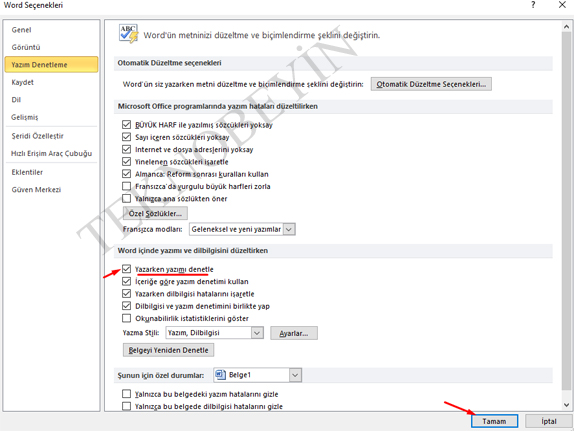Select Hızlı Erişim Araç Çubuğu category
The image size is (574, 431).
[51, 153]
